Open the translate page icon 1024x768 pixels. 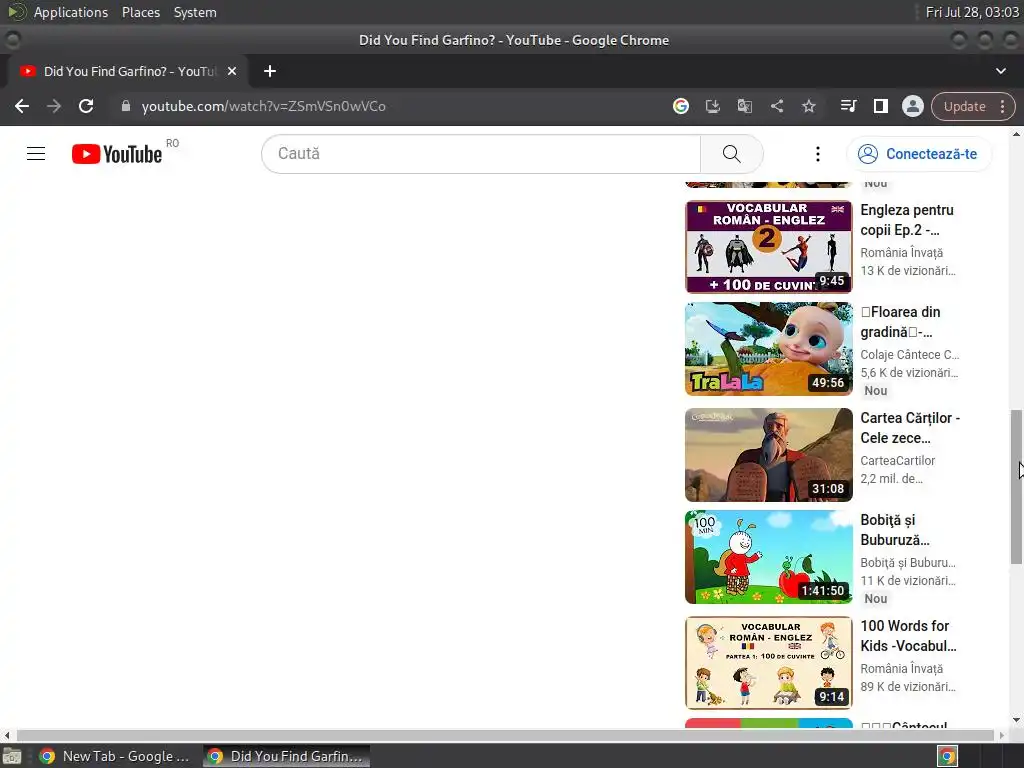(744, 106)
